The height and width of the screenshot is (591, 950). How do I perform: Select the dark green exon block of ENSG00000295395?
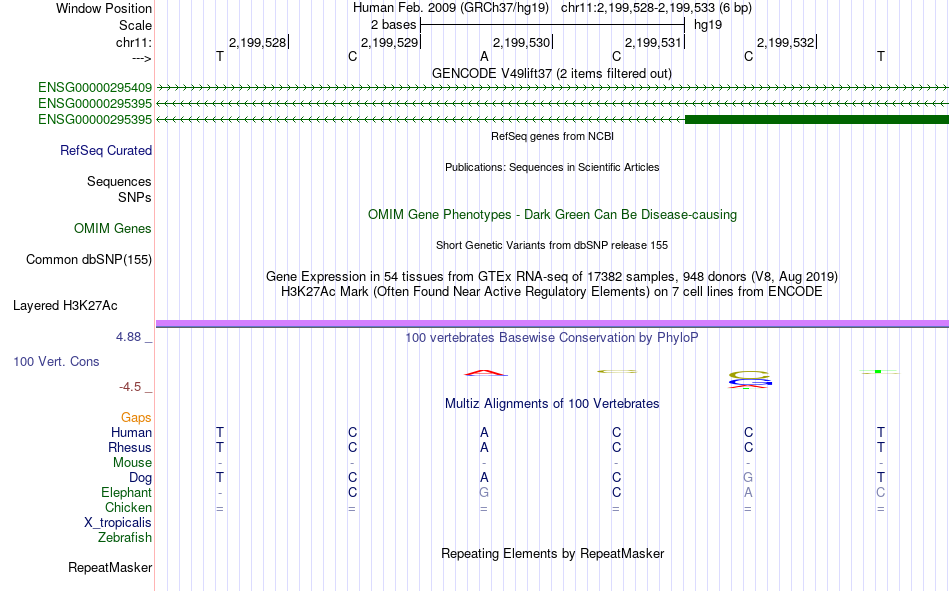(x=817, y=119)
